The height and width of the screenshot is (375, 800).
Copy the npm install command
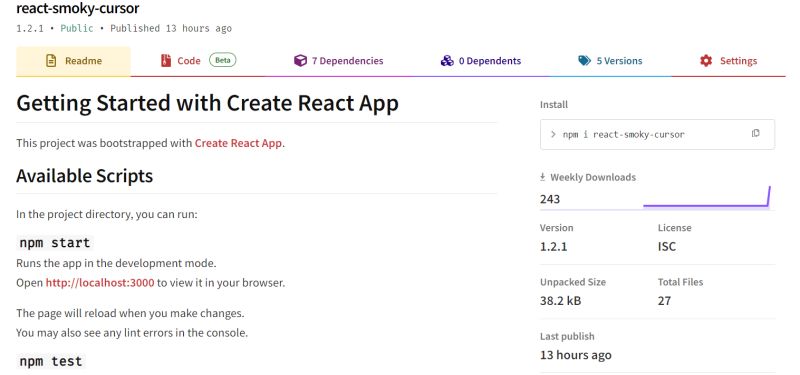pyautogui.click(x=756, y=134)
